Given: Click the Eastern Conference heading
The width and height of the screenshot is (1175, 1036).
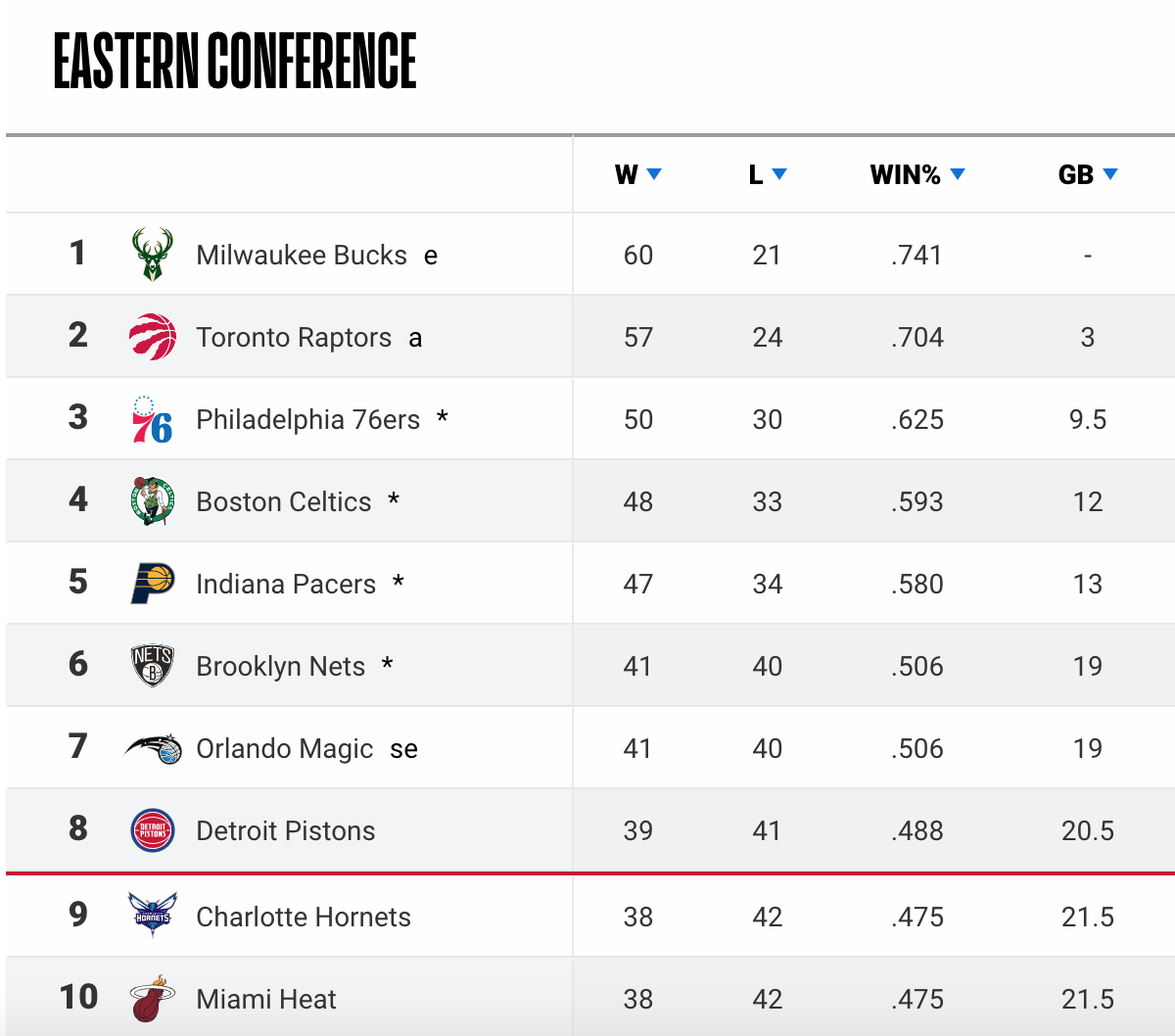Looking at the screenshot, I should click(235, 61).
